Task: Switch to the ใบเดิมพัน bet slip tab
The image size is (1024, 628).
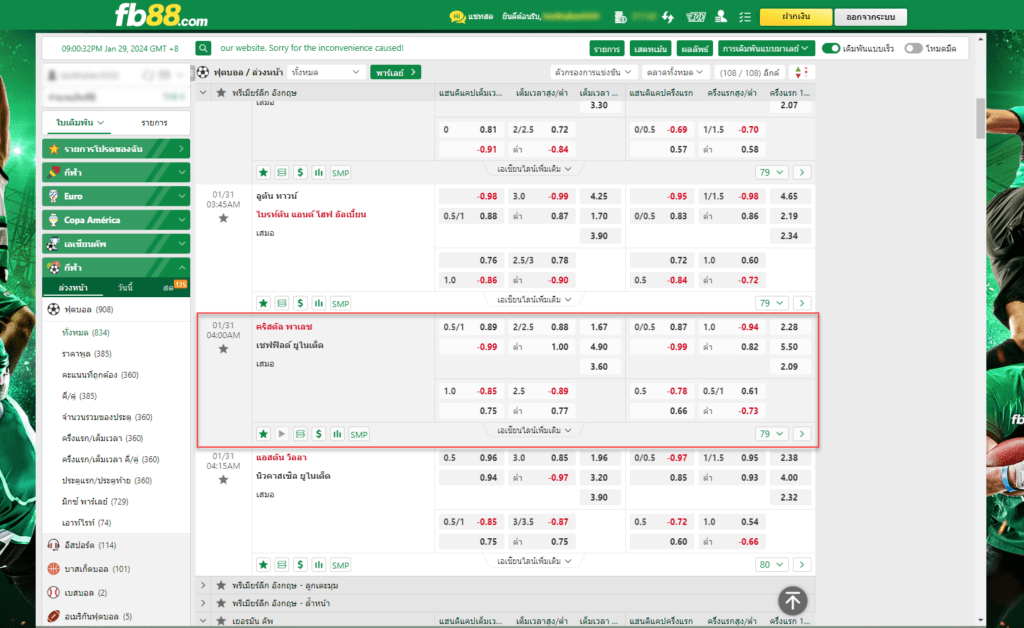Action: (x=80, y=123)
